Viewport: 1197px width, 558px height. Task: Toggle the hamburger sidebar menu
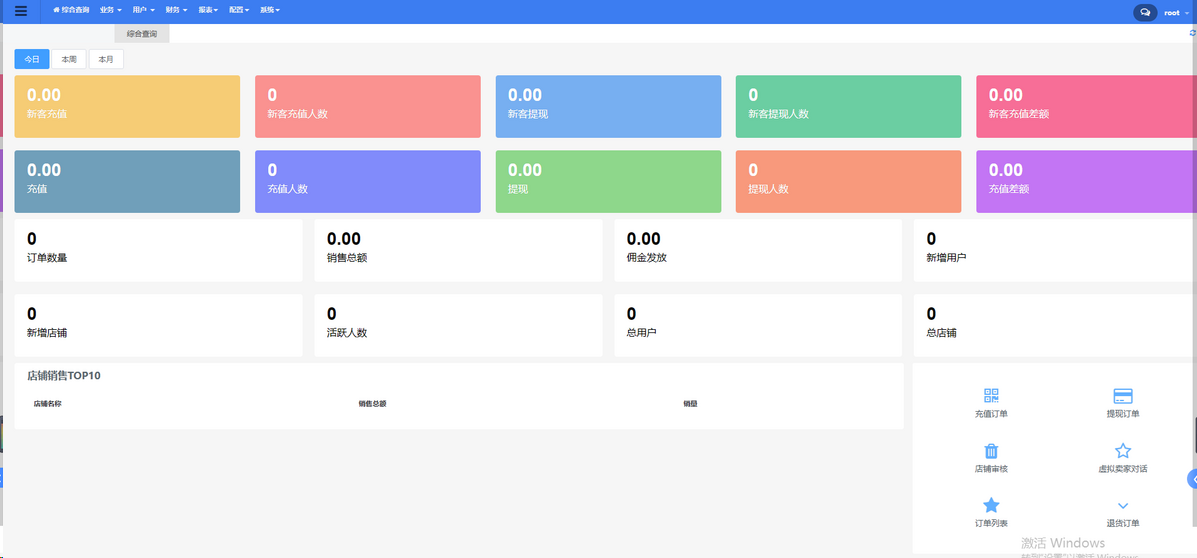[x=21, y=11]
